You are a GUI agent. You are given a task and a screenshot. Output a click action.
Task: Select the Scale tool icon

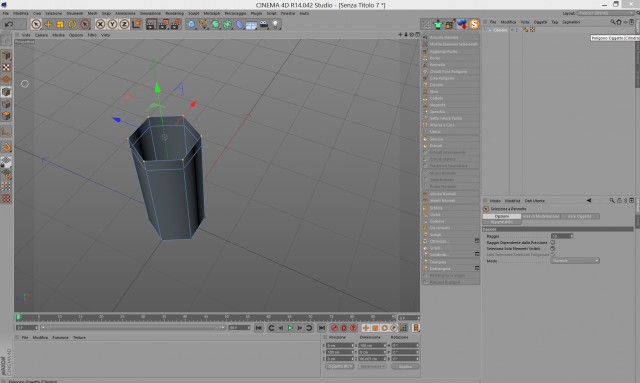tap(60, 24)
